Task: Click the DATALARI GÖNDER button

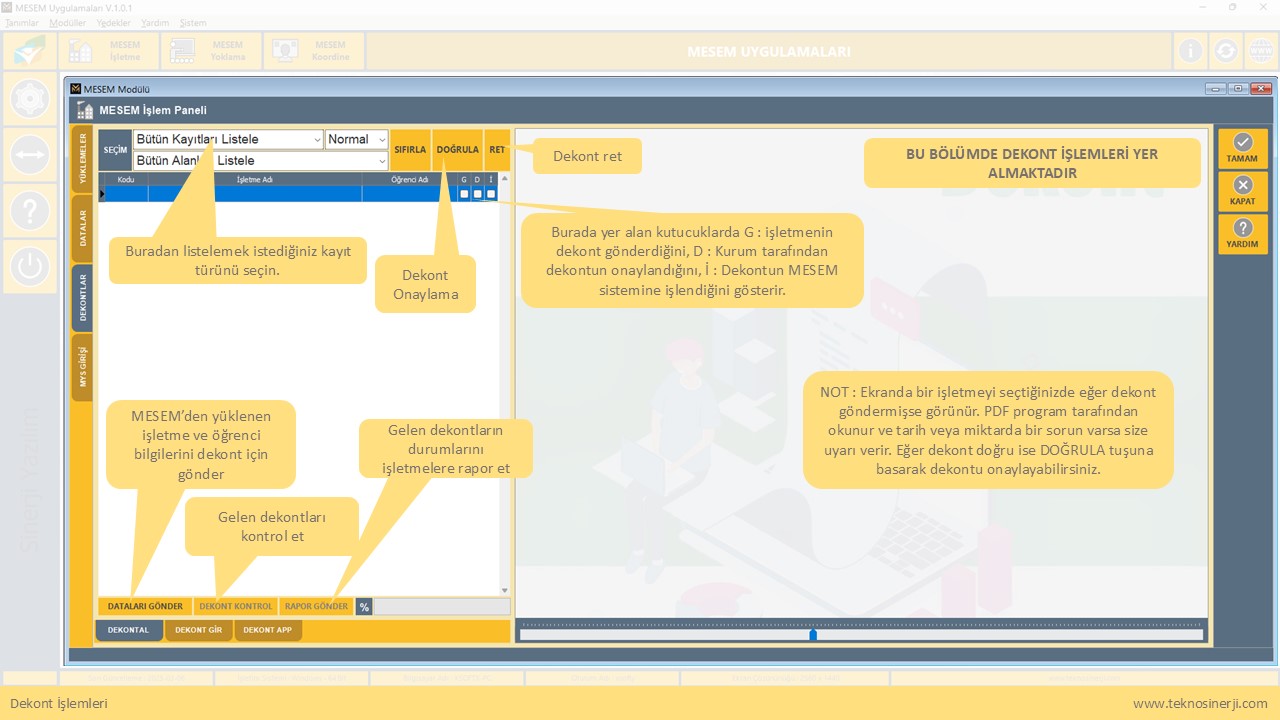Action: [x=145, y=606]
